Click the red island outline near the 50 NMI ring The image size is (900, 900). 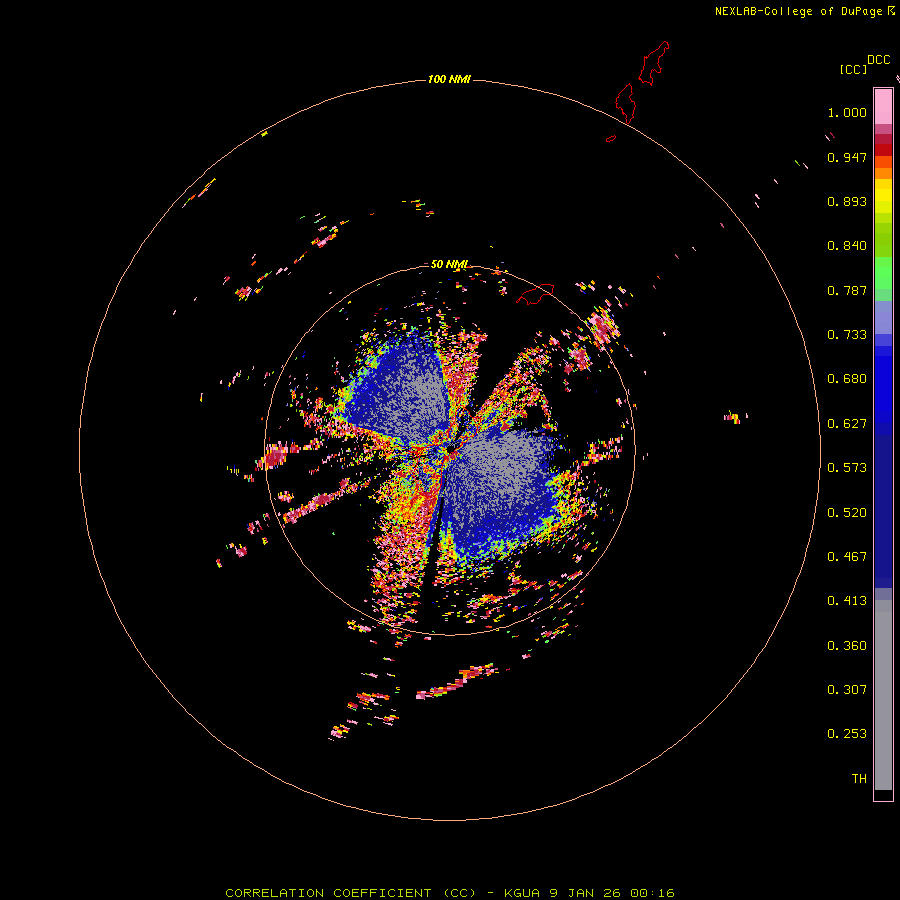[x=535, y=294]
